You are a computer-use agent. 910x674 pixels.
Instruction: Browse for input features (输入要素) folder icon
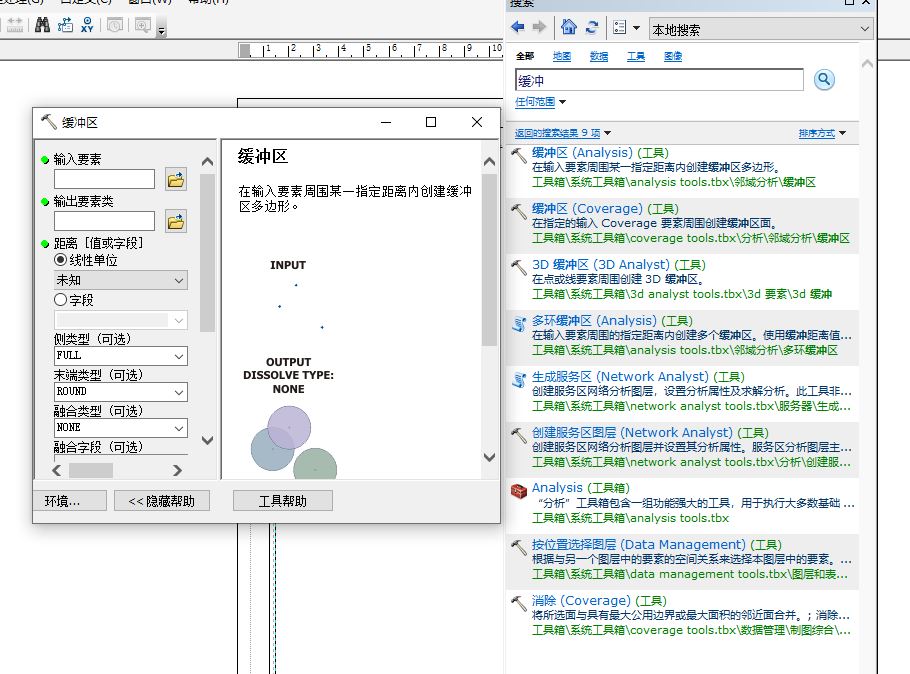pyautogui.click(x=176, y=180)
